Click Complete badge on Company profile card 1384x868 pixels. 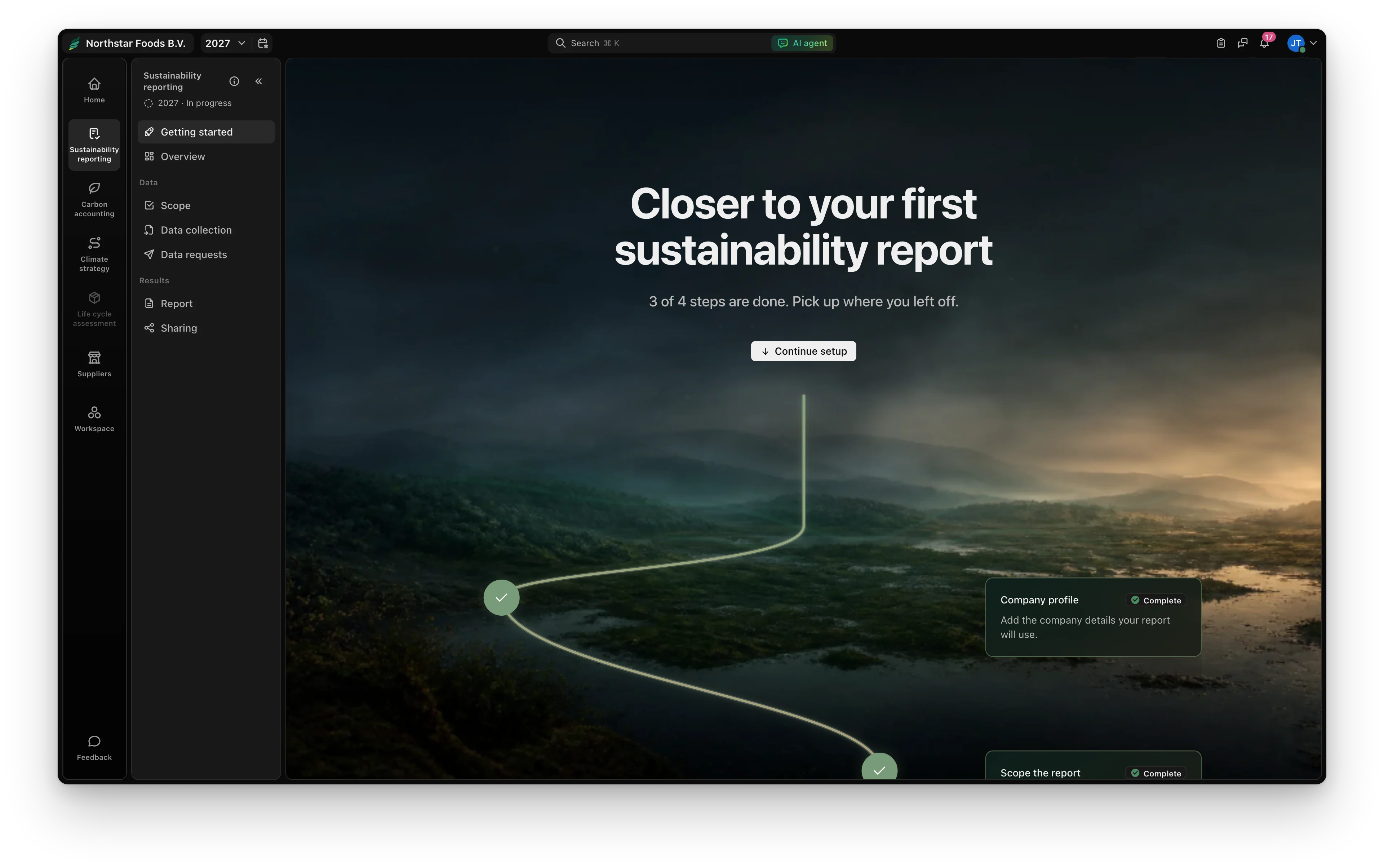1155,601
